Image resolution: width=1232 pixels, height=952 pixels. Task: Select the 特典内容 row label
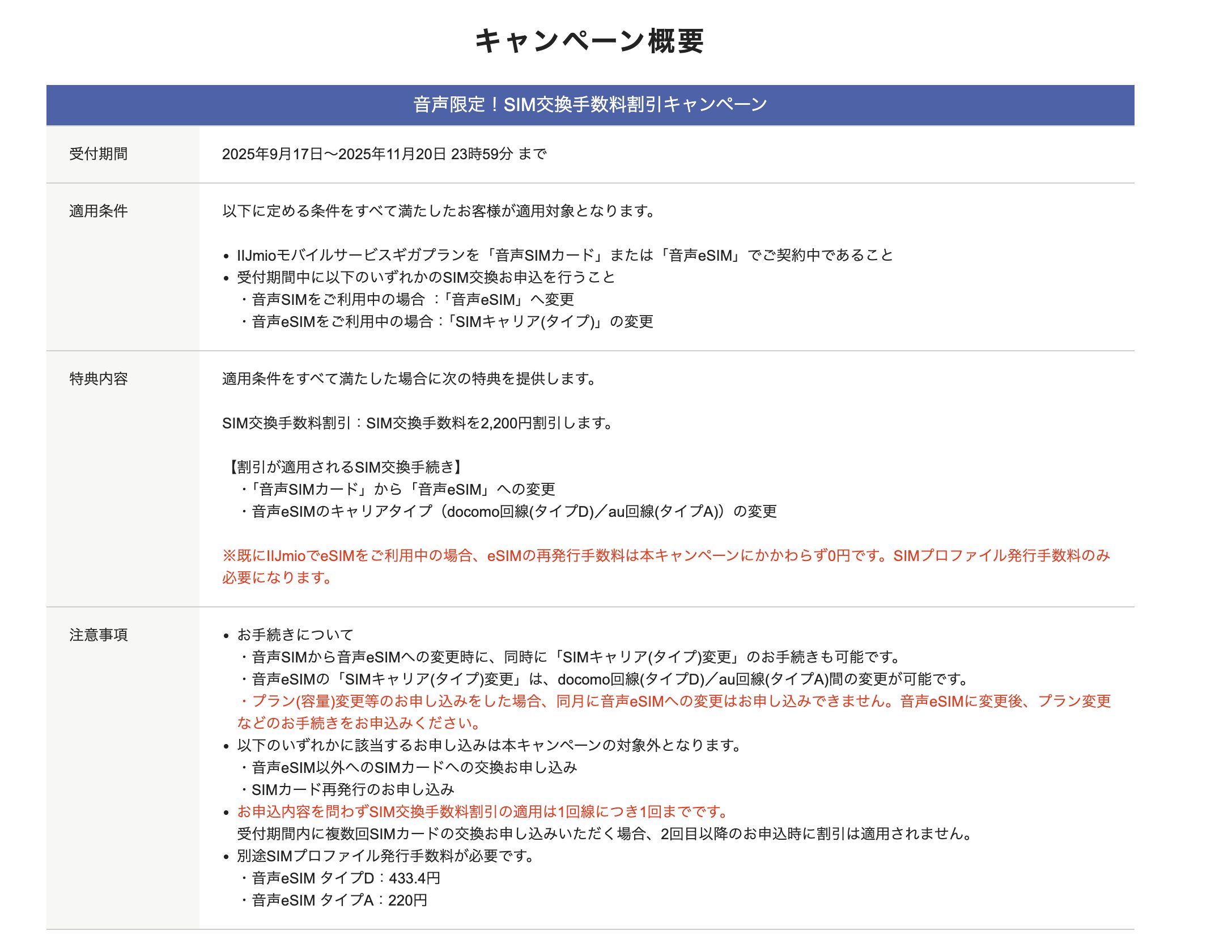[99, 379]
